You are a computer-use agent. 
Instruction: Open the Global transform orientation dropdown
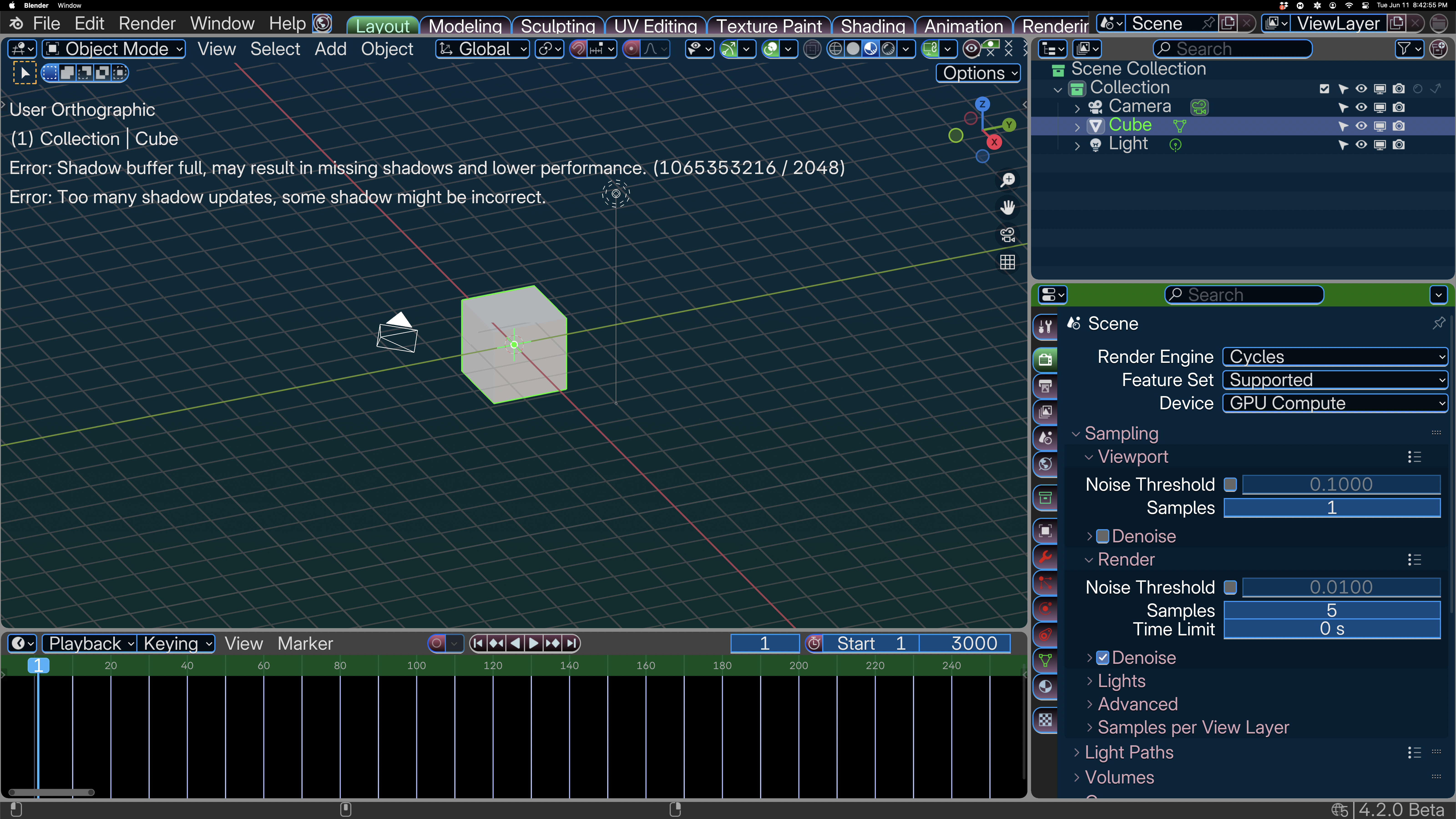tap(483, 49)
